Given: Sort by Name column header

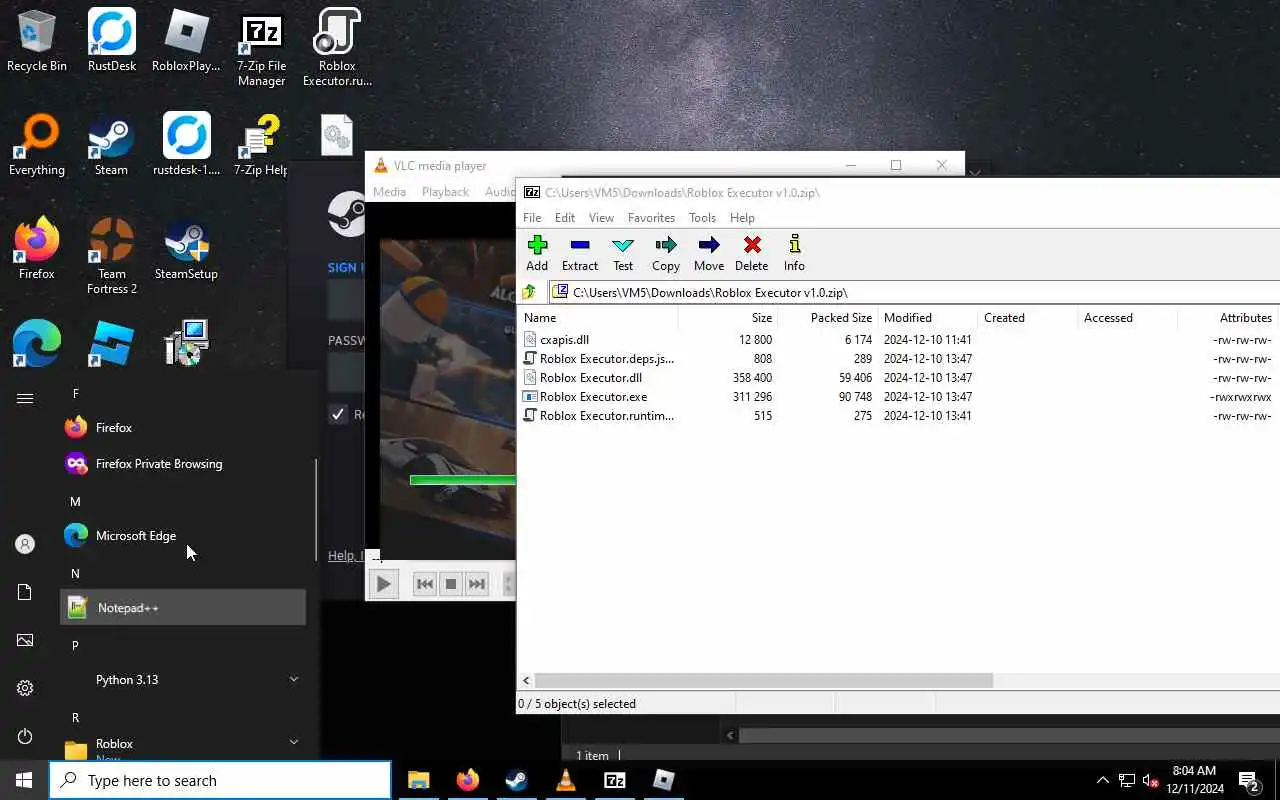Looking at the screenshot, I should tap(598, 317).
